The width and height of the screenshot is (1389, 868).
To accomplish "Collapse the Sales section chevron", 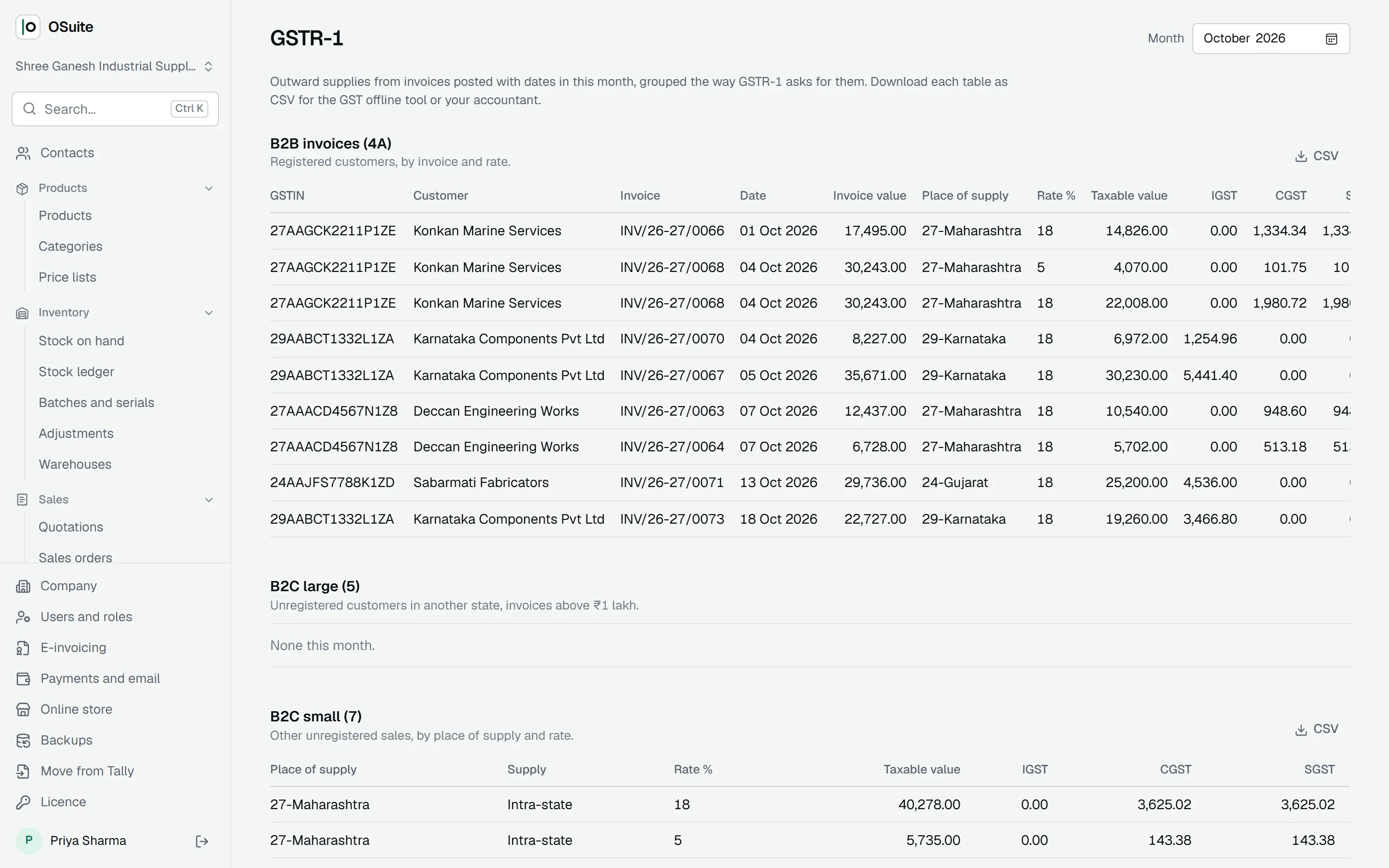I will [209, 500].
